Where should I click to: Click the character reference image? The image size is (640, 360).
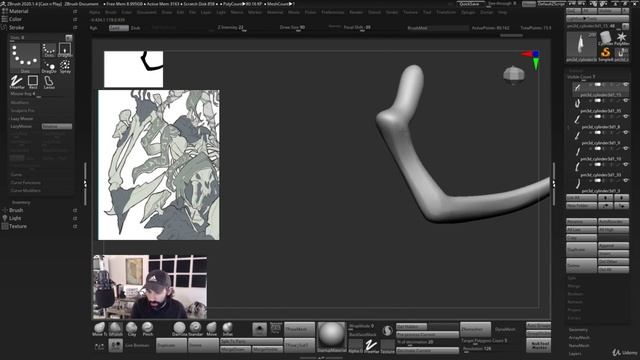coord(159,165)
